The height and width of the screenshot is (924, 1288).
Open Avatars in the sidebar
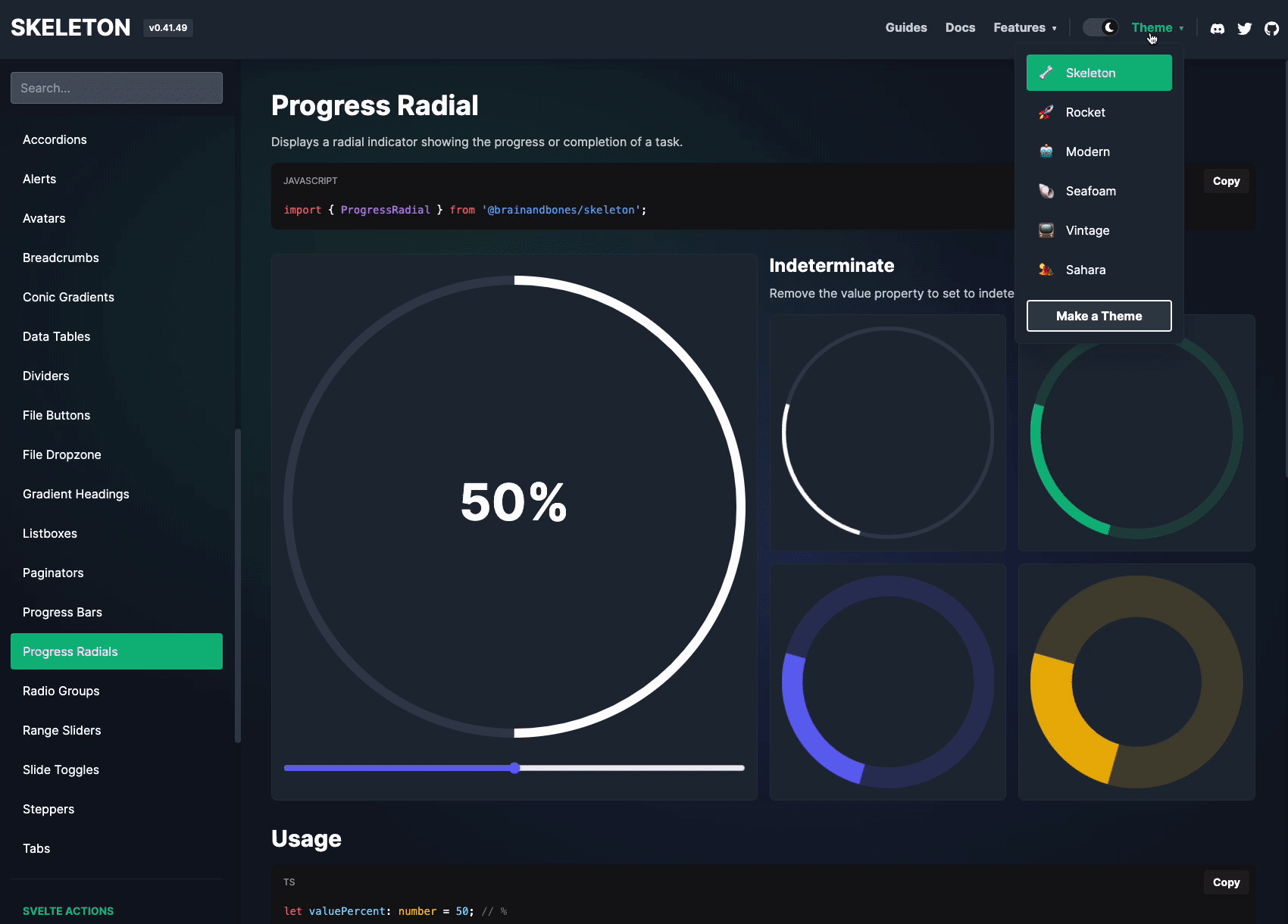click(117, 218)
